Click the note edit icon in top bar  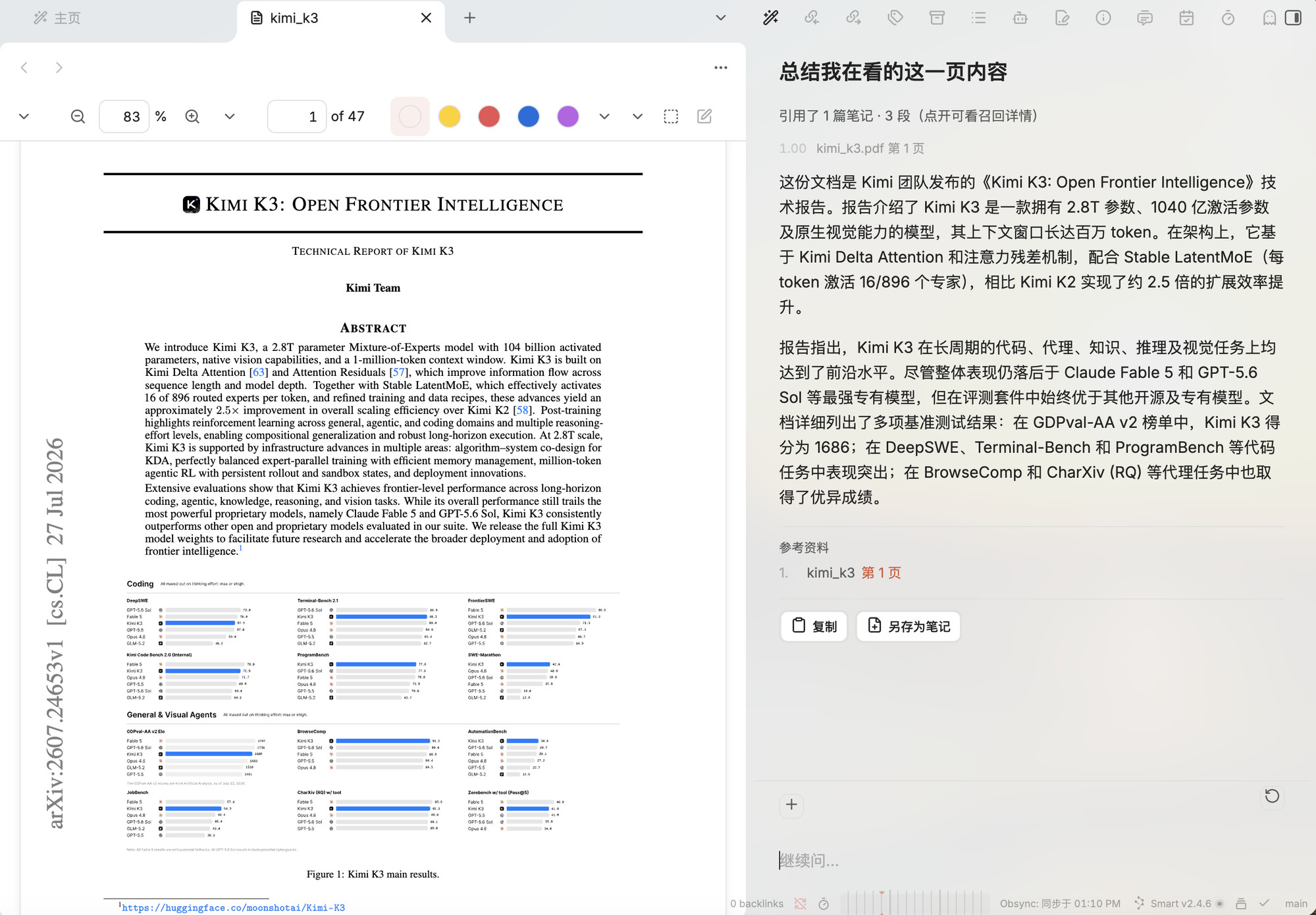pos(1062,18)
